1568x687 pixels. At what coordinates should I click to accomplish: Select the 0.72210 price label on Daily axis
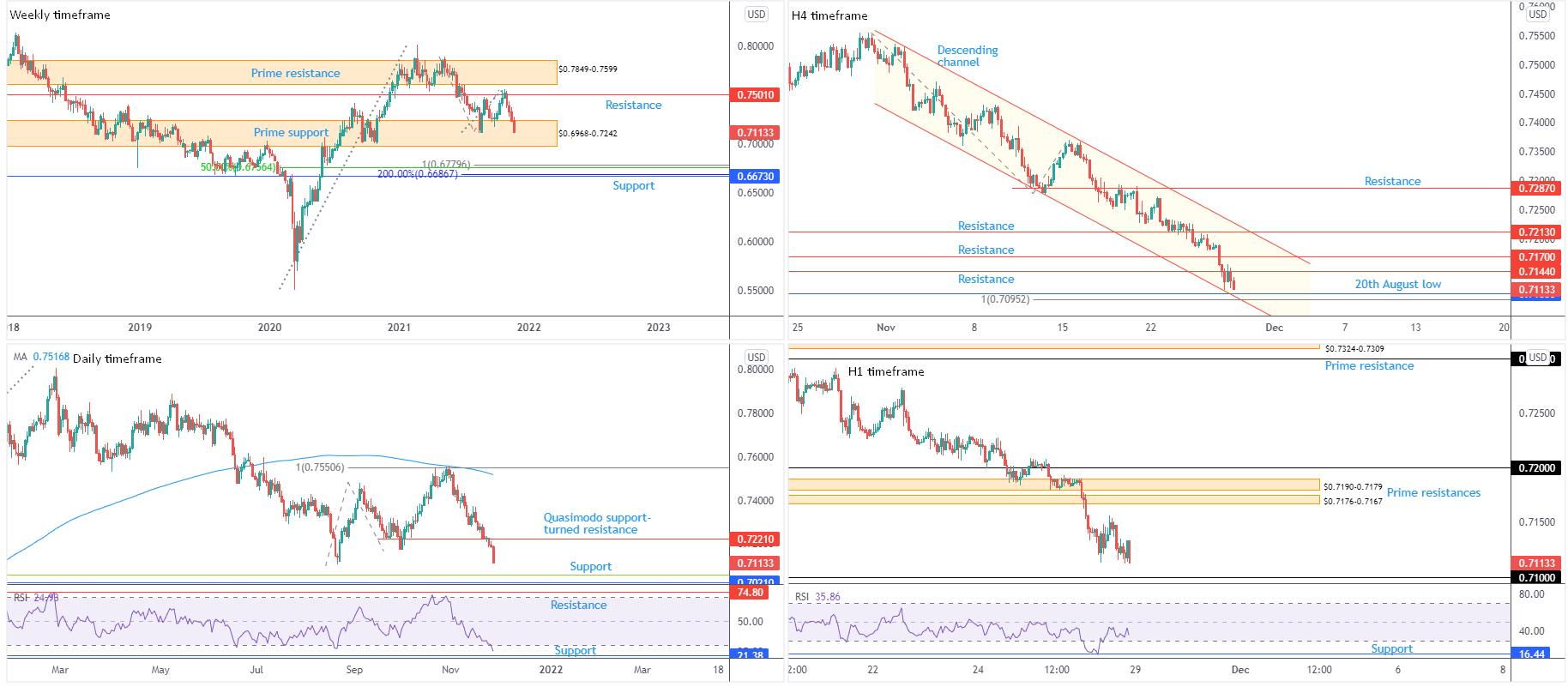coord(755,539)
